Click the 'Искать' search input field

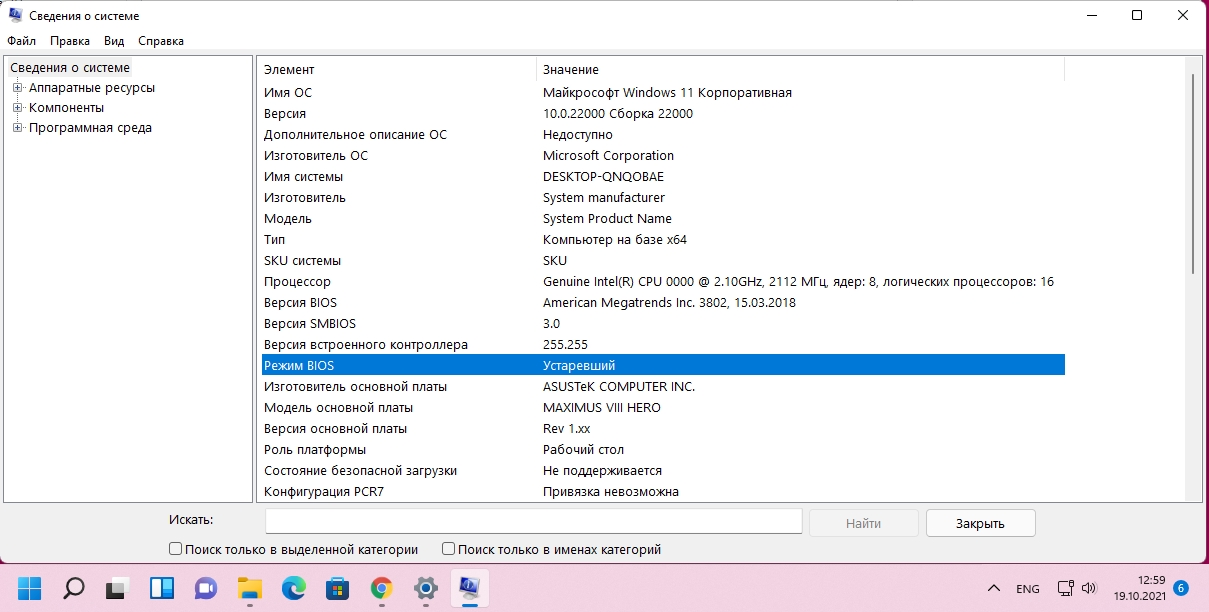pyautogui.click(x=533, y=522)
